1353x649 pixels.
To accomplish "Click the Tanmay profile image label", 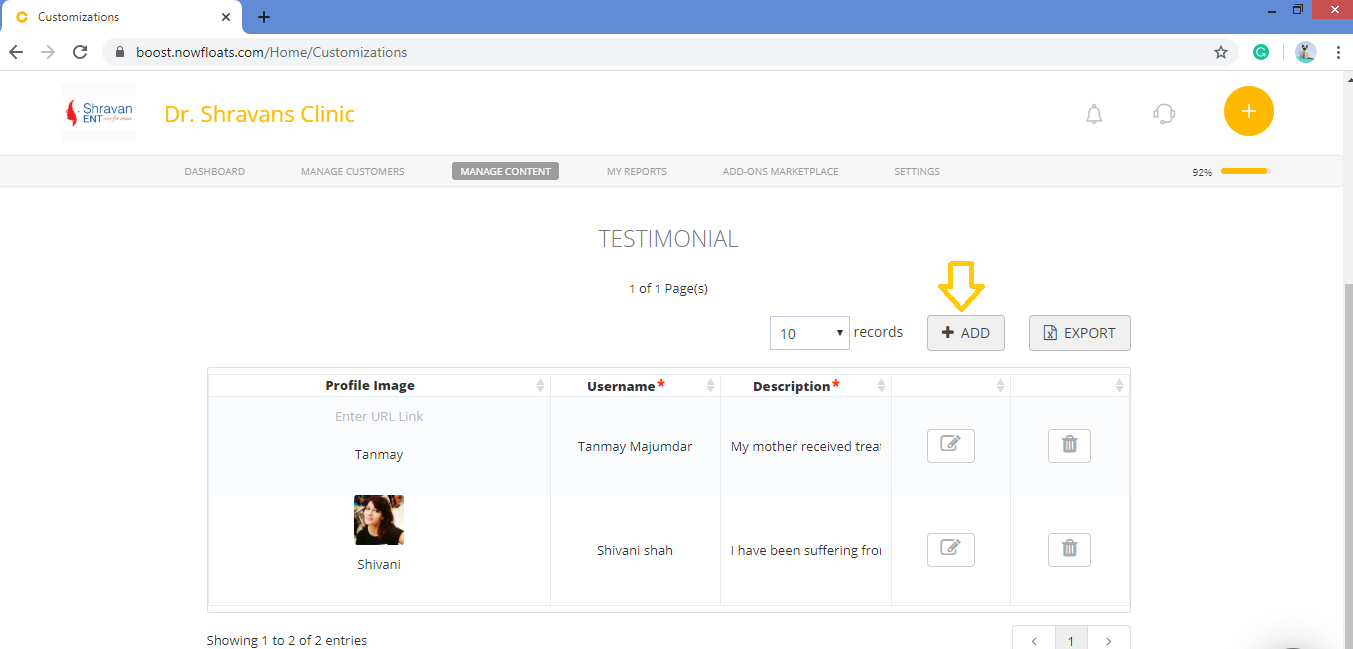I will 379,454.
